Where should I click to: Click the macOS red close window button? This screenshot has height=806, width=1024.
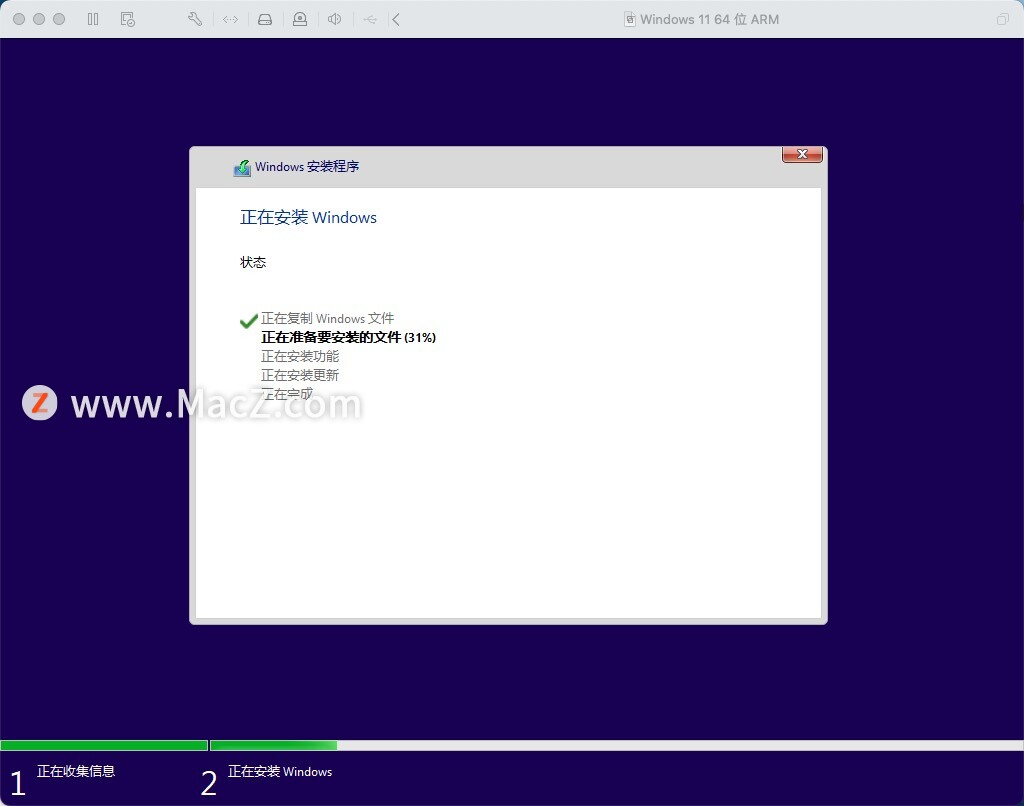coord(19,19)
